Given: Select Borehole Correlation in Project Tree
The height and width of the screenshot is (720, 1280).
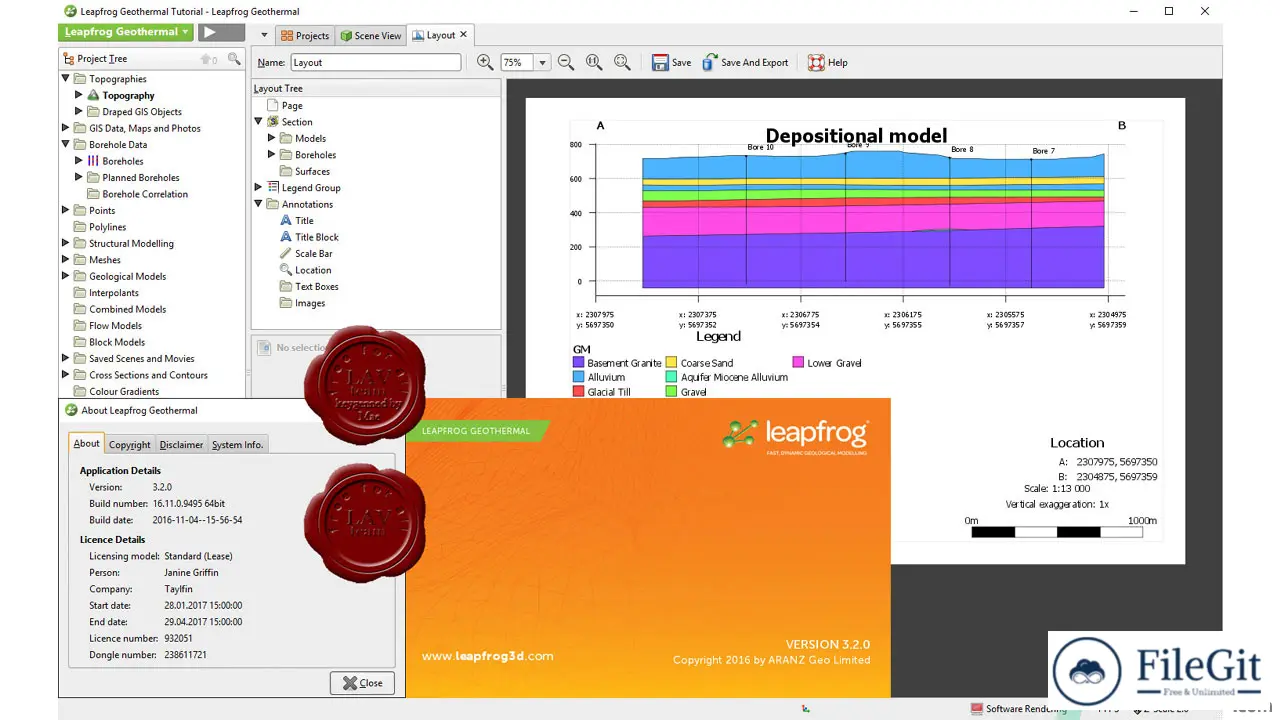Looking at the screenshot, I should coord(145,194).
